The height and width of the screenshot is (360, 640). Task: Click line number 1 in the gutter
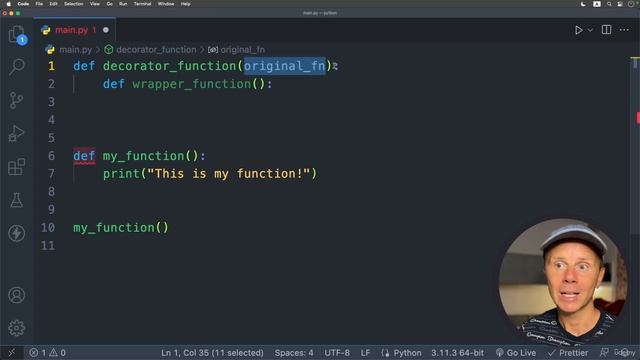(x=51, y=66)
